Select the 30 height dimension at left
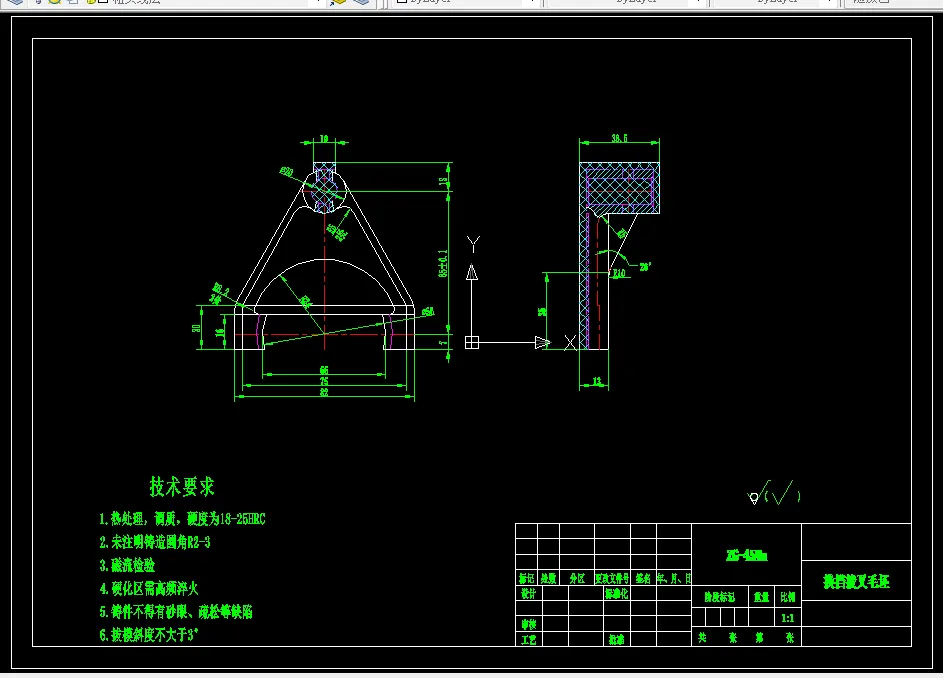Screen dimensions: 943x678 (x=196, y=328)
